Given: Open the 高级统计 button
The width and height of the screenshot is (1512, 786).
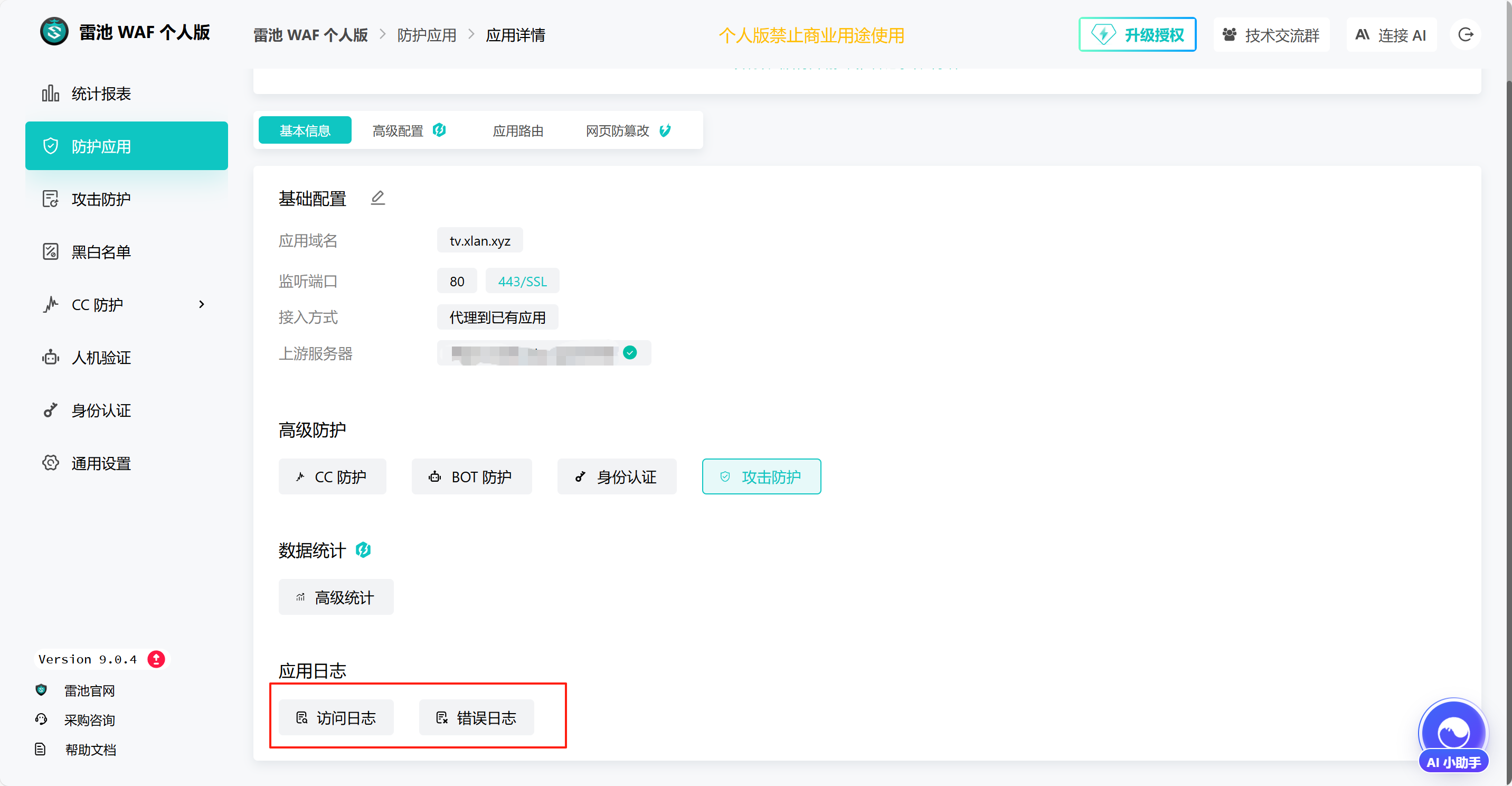Looking at the screenshot, I should pos(336,597).
